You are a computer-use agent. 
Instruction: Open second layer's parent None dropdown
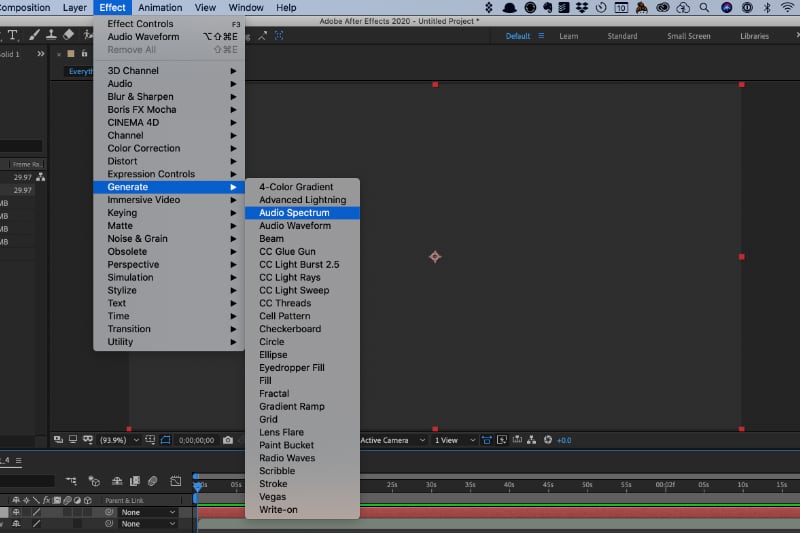point(148,524)
